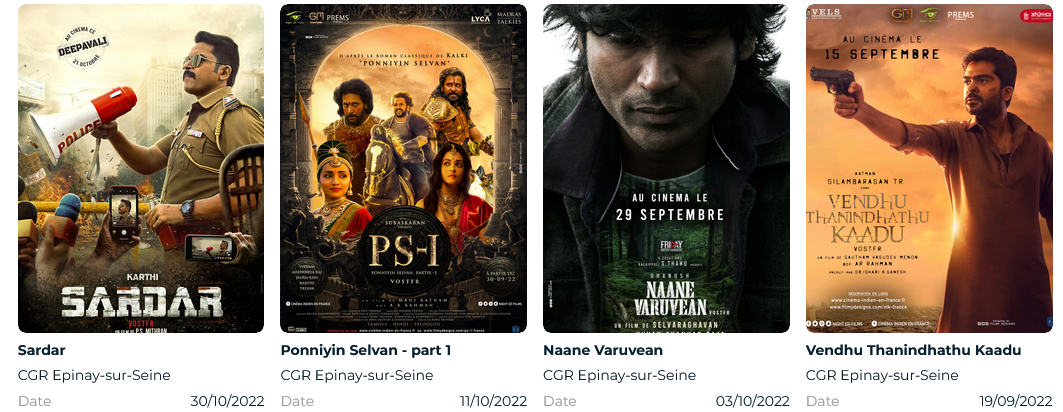
Task: Click the Date label under Ponniyin Selvan
Action: [297, 401]
